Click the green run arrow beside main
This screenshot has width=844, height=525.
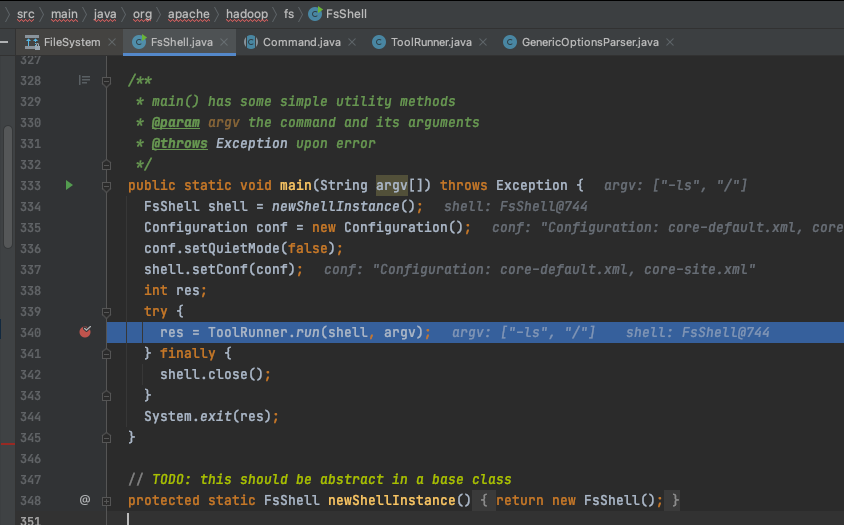[69, 185]
